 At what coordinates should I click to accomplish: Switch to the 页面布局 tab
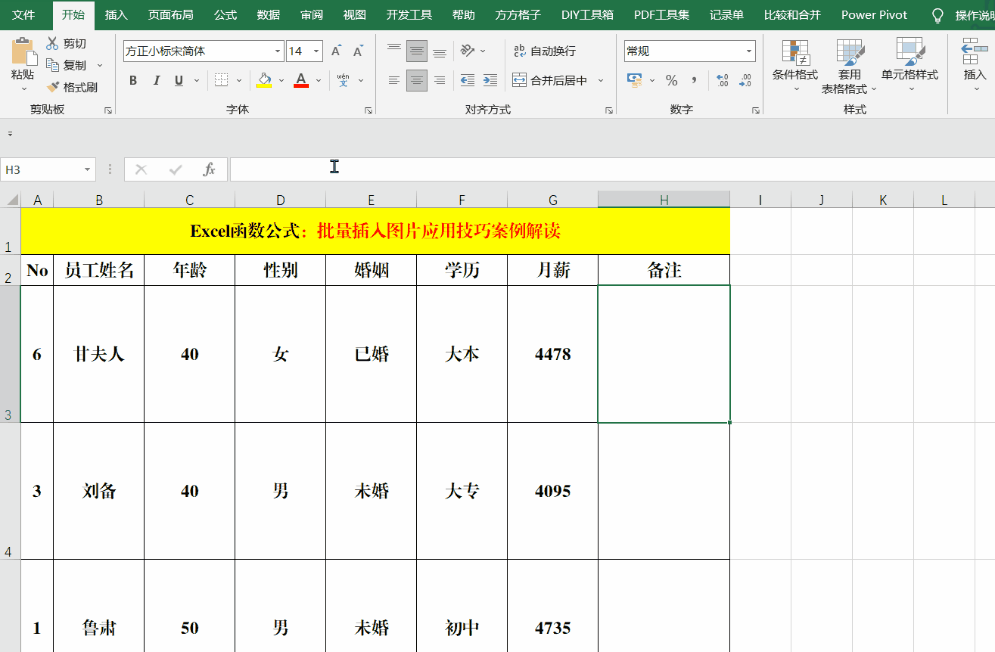coord(171,15)
